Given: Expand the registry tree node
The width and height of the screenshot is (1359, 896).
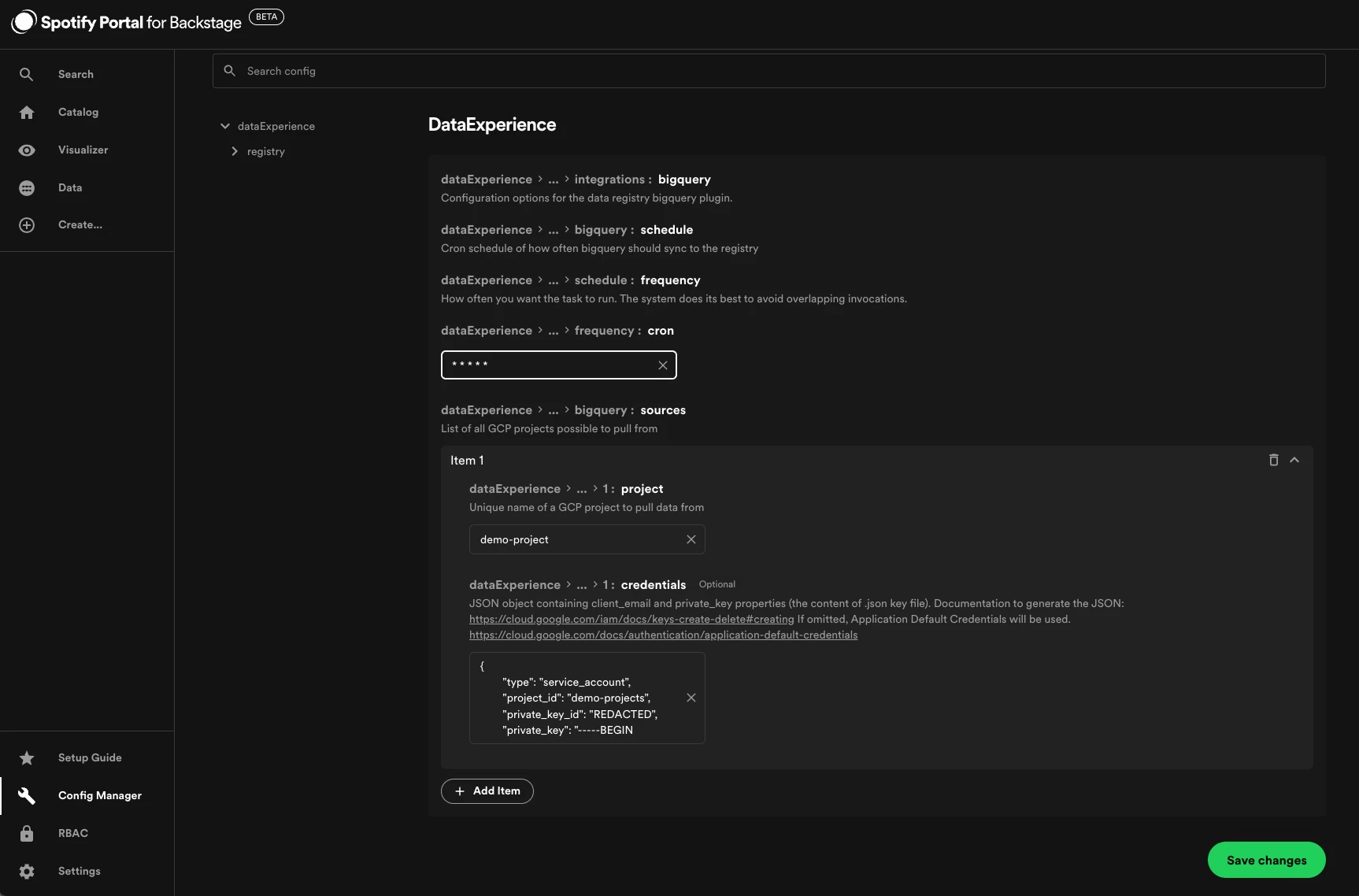Looking at the screenshot, I should [x=235, y=151].
